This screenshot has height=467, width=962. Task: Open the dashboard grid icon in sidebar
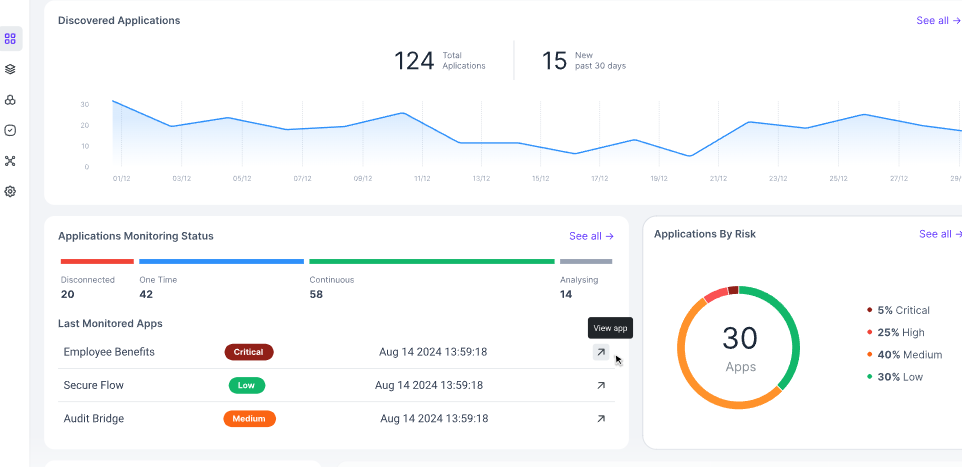[x=10, y=39]
